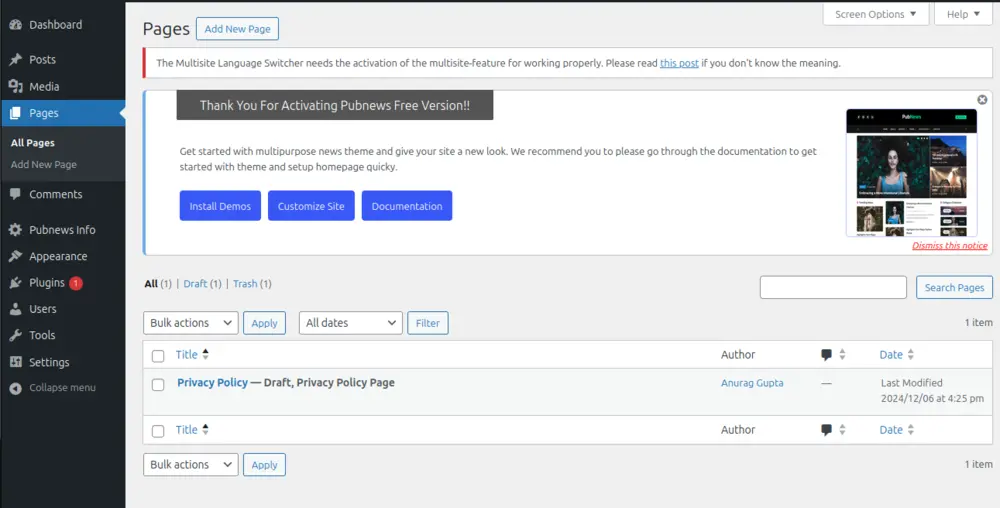Click the Documentation button
This screenshot has width=1000, height=508.
click(x=407, y=206)
